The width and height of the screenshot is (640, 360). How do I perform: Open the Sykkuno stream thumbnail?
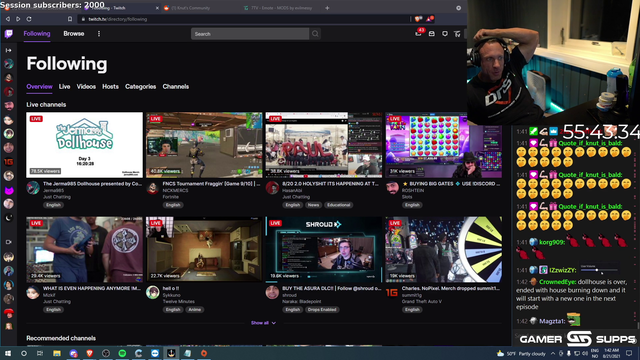coord(204,249)
